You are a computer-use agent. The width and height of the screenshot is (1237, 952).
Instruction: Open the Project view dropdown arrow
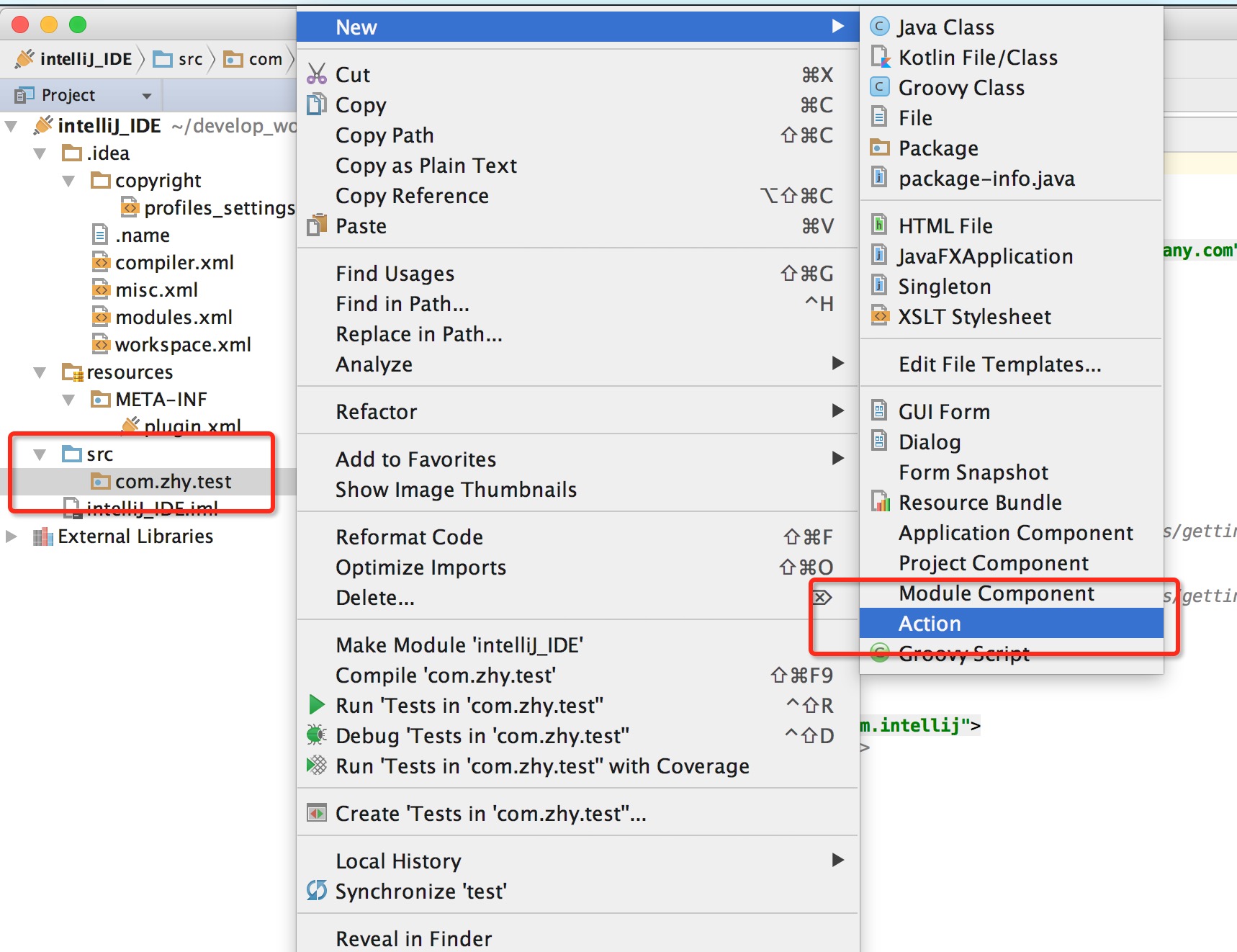pos(147,96)
